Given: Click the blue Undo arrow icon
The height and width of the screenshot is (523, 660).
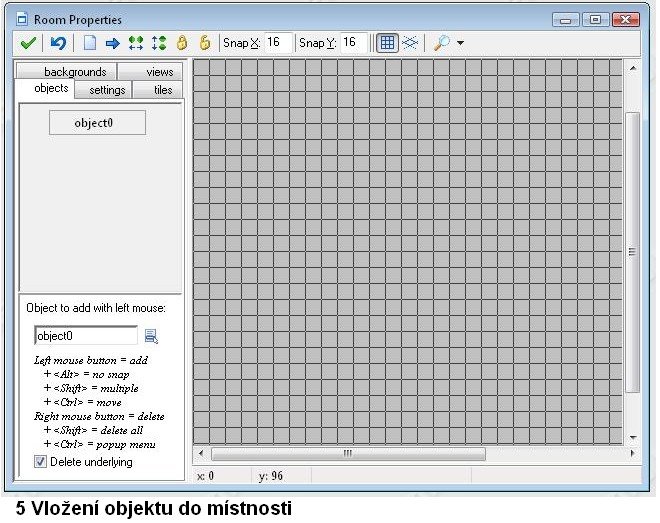Looking at the screenshot, I should [59, 43].
